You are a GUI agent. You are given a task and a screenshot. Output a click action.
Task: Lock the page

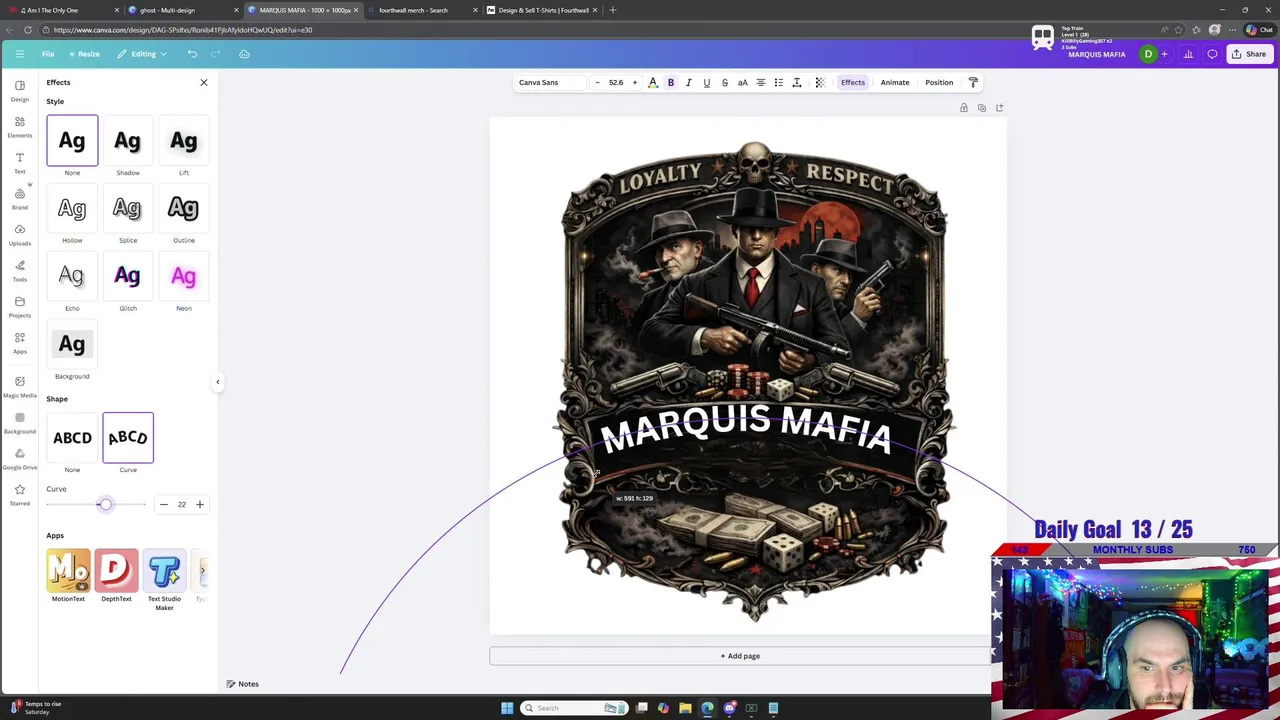coord(964,108)
